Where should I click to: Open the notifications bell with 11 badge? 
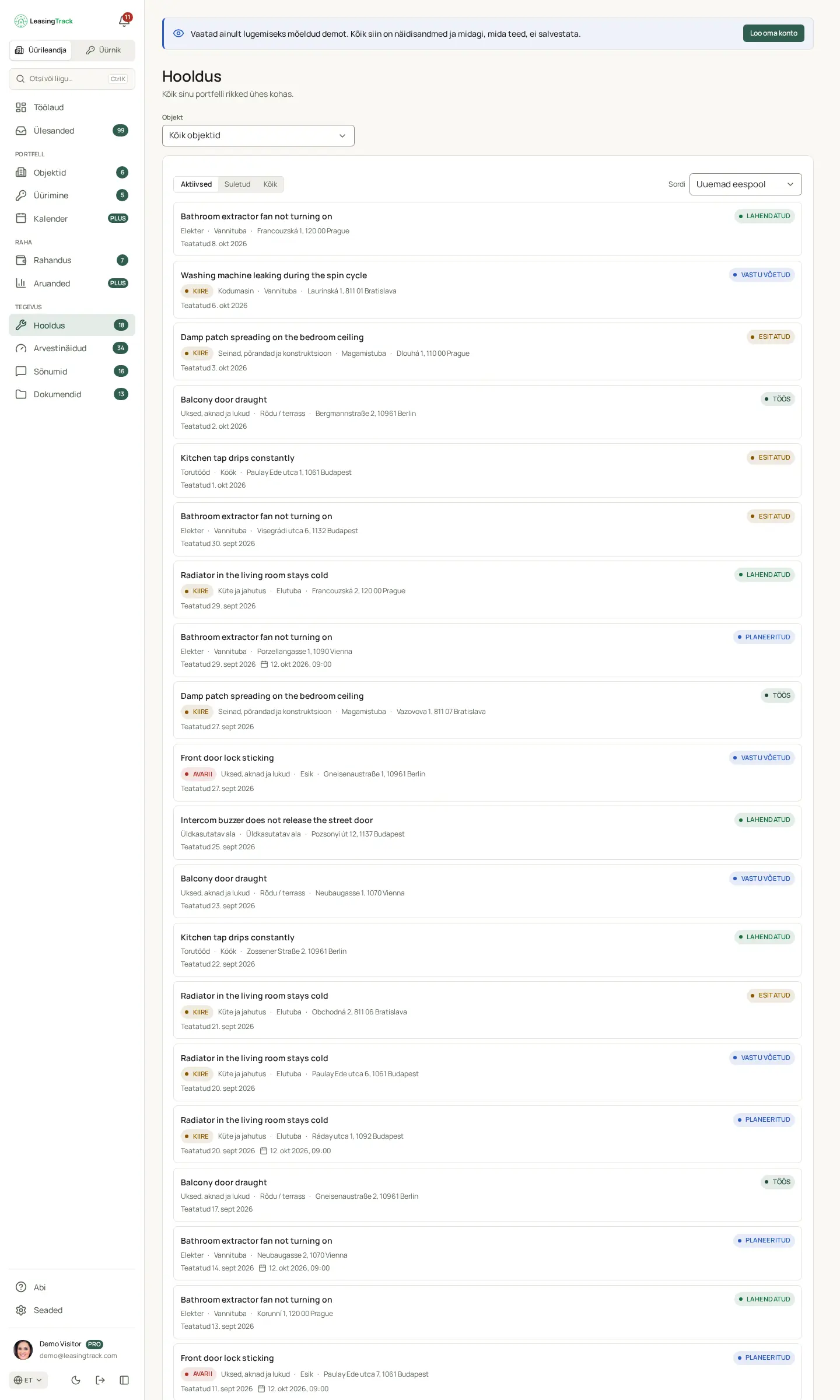click(x=124, y=21)
